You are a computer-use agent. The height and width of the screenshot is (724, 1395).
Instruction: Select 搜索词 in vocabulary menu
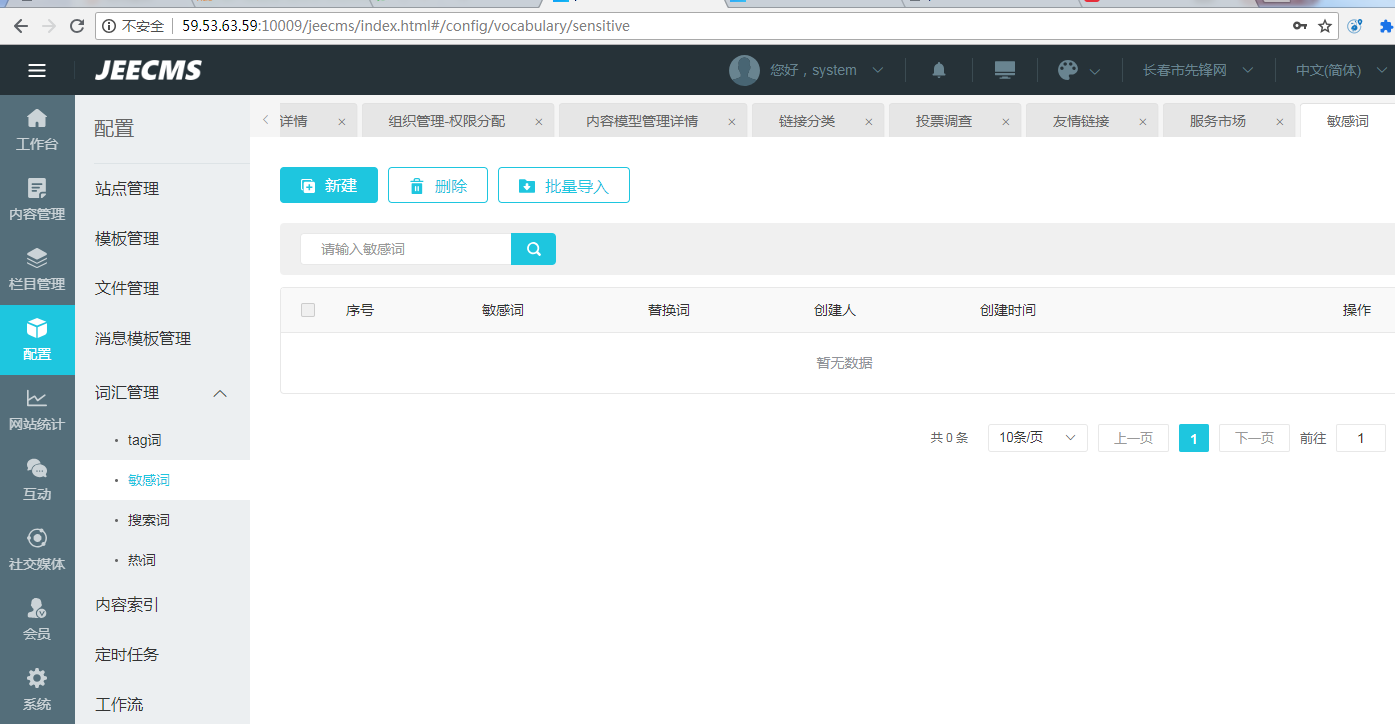(149, 520)
